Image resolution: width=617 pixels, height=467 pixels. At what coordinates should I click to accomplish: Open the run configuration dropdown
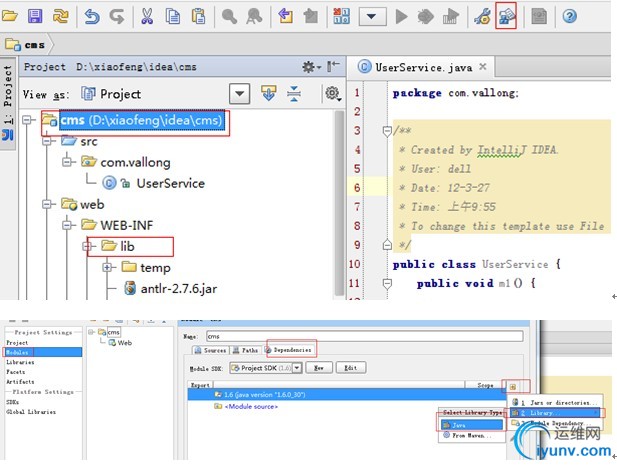372,17
